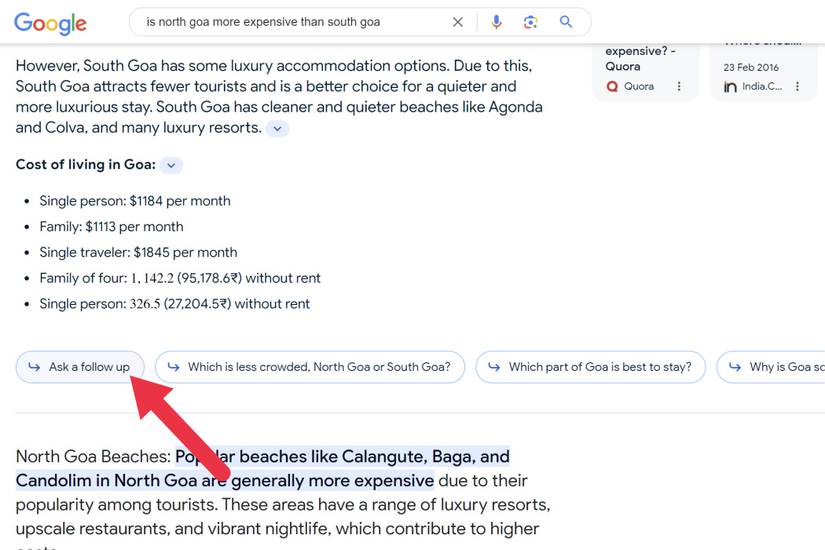825x550 pixels.
Task: Open Google Lens image search icon
Action: (530, 22)
